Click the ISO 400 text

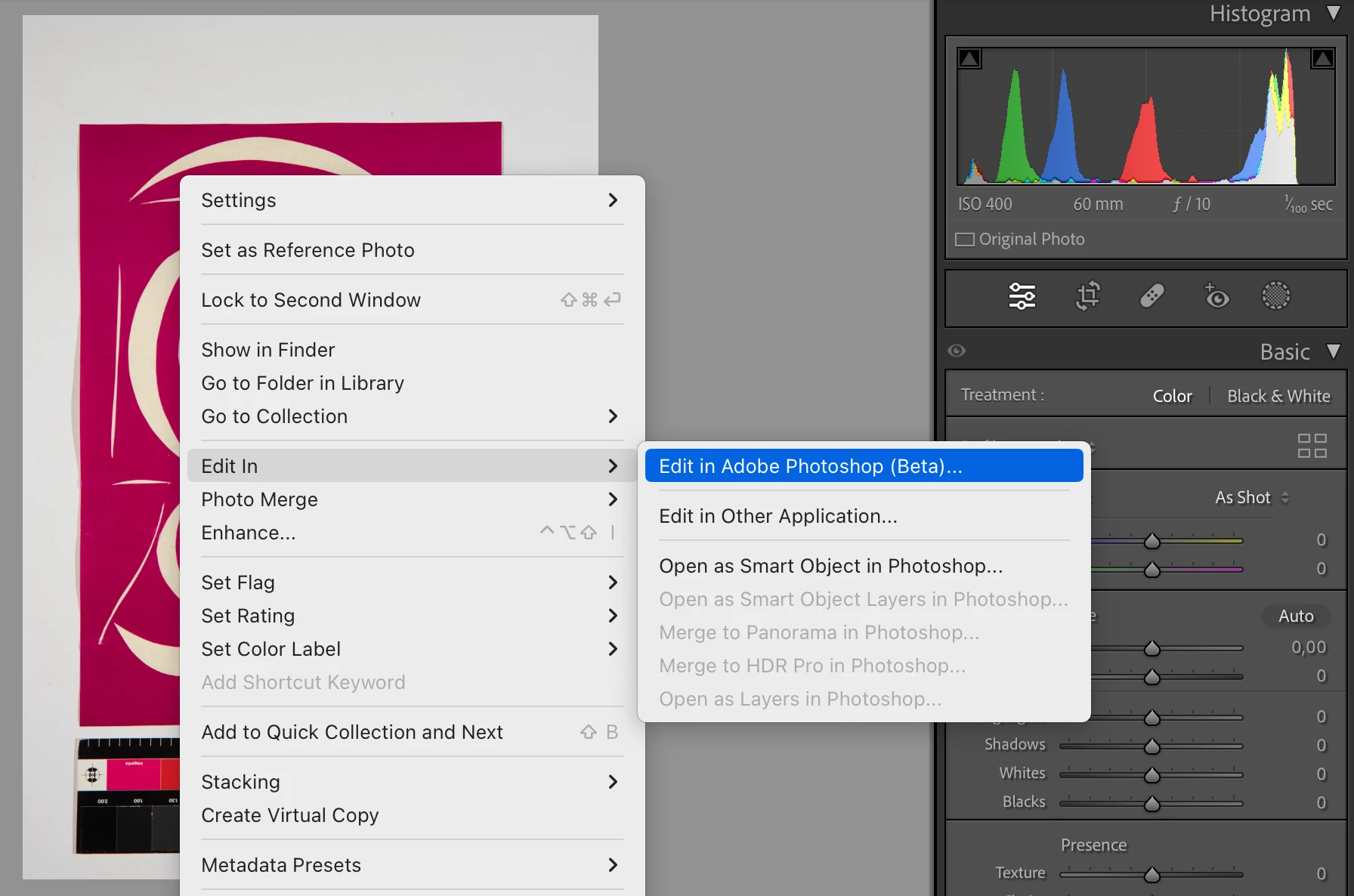(x=985, y=205)
